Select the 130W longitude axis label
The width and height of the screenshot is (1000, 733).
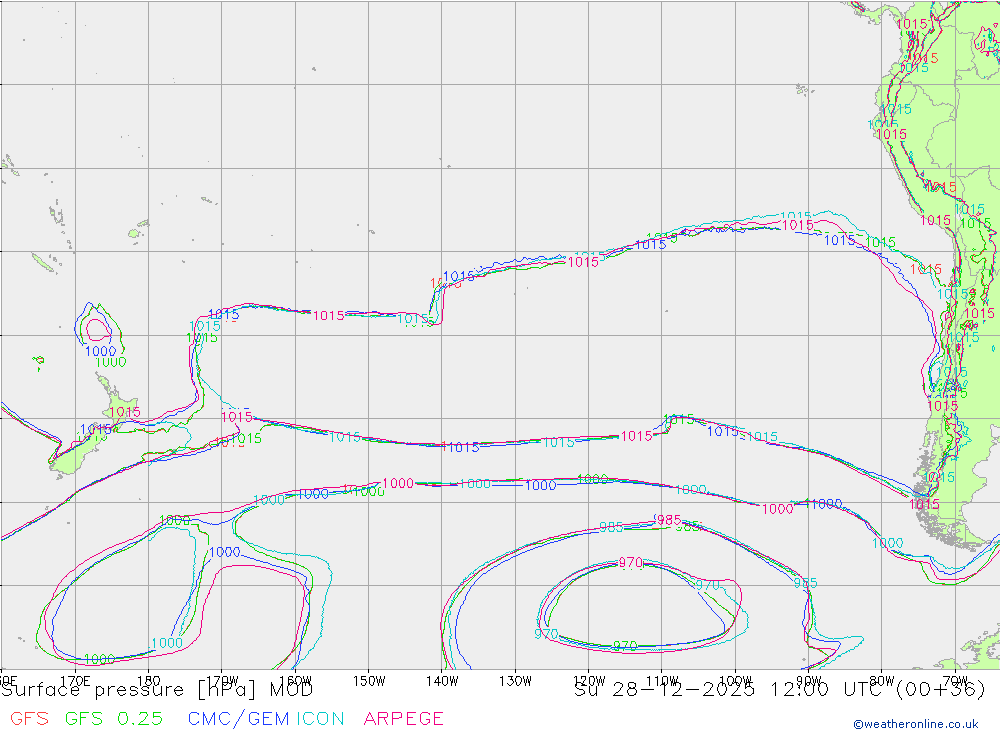click(x=515, y=680)
